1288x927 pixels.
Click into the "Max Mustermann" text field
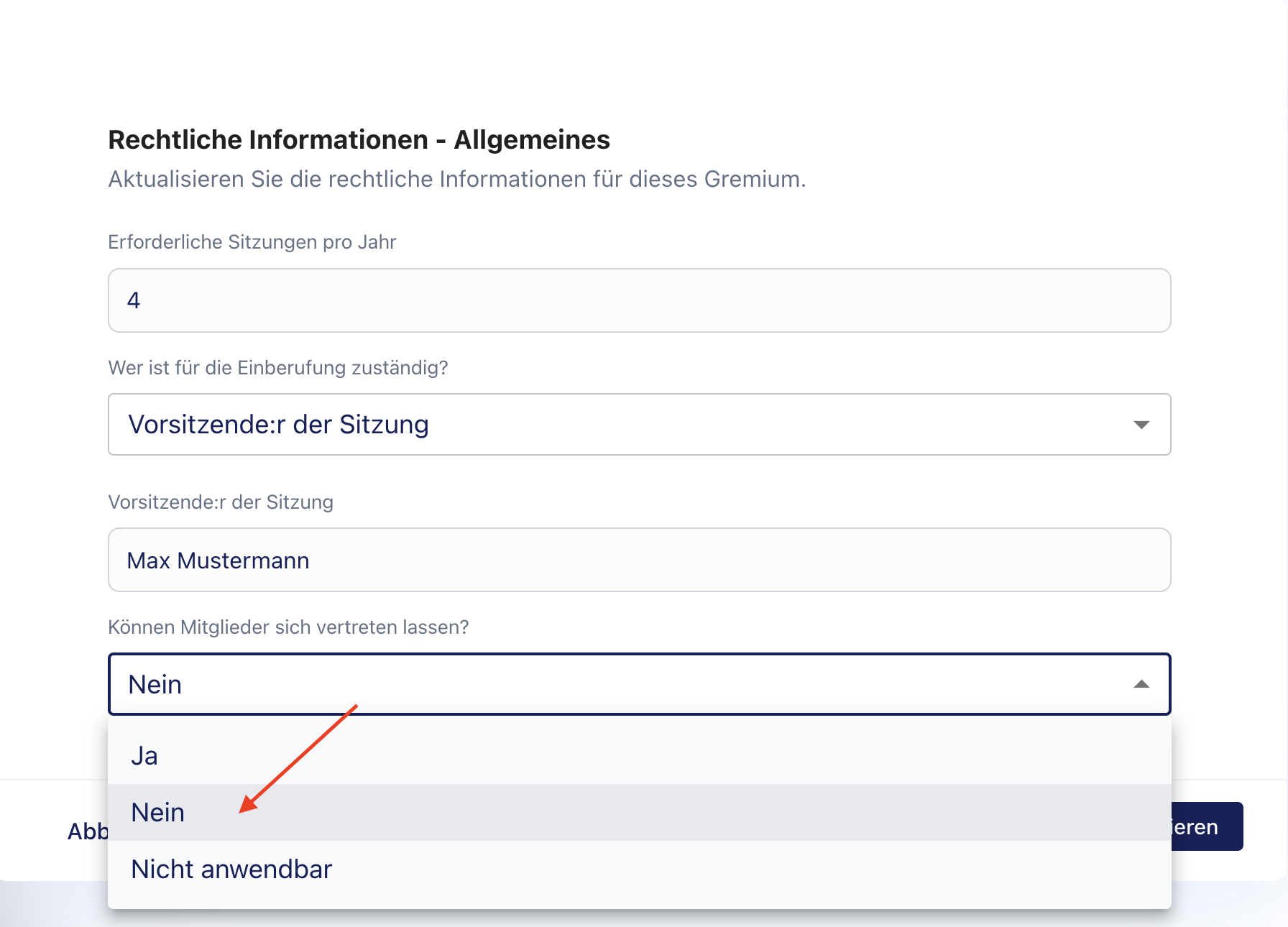[638, 561]
